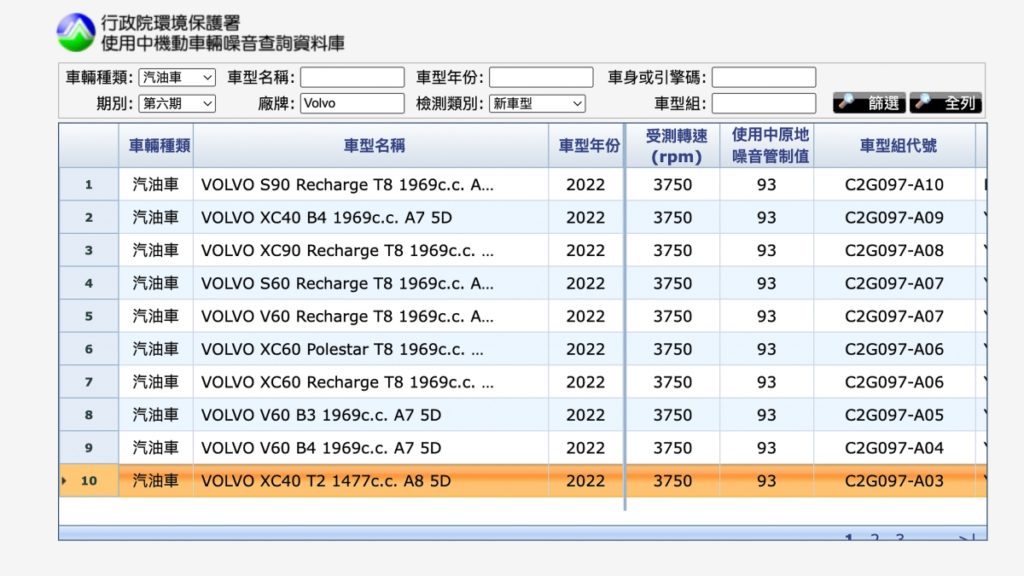Click row number 6 in the table

coord(89,349)
